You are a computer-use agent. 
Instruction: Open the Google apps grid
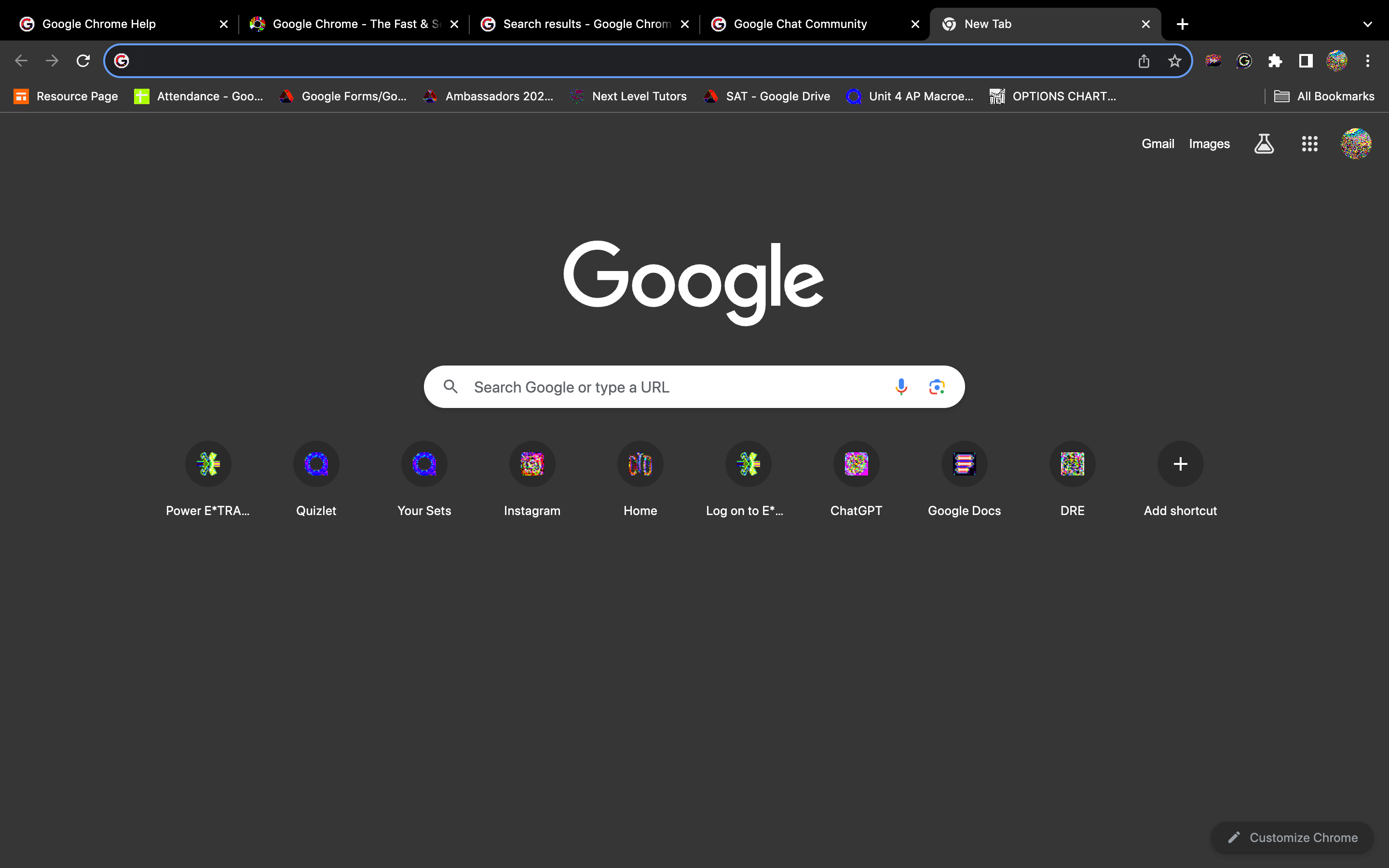pyautogui.click(x=1309, y=144)
